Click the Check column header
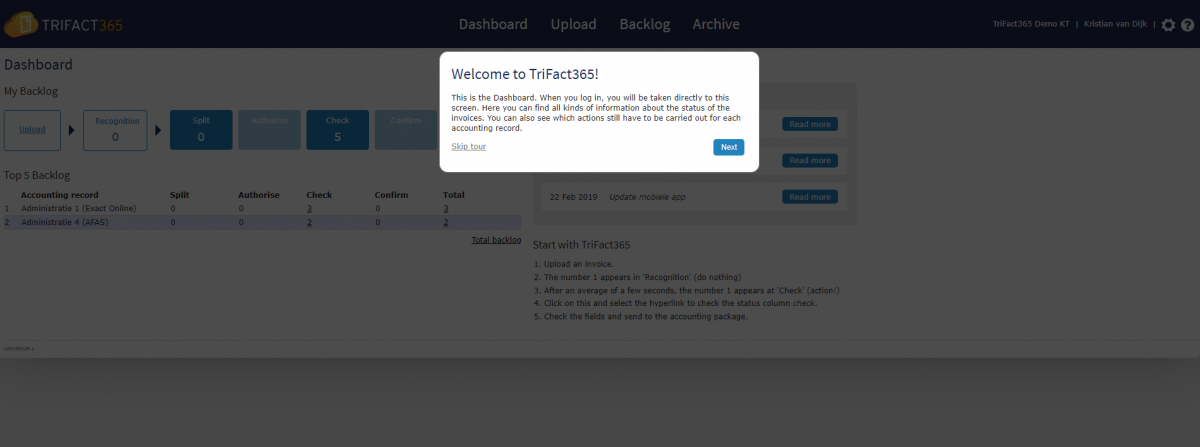This screenshot has width=1200, height=447. [319, 195]
